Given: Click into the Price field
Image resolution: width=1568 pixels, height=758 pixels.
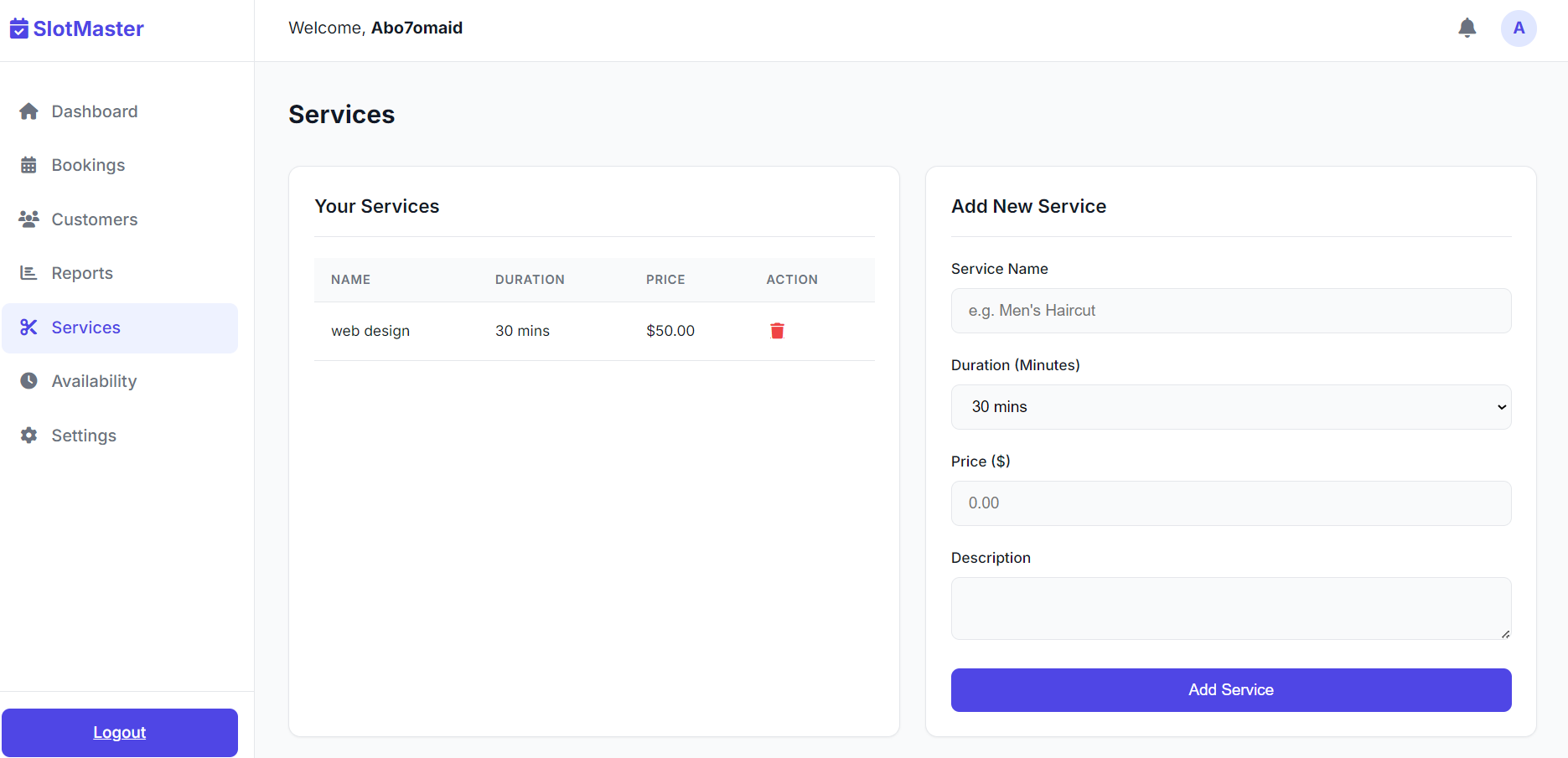Looking at the screenshot, I should click(1230, 503).
